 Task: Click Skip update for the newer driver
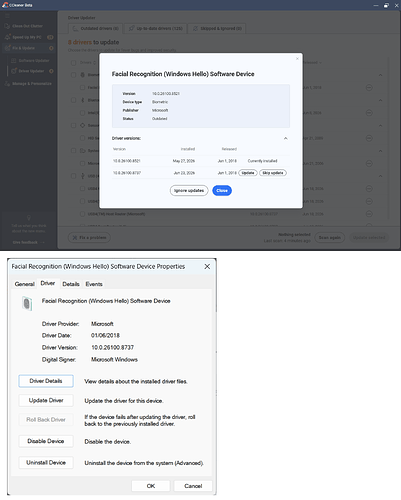click(273, 173)
